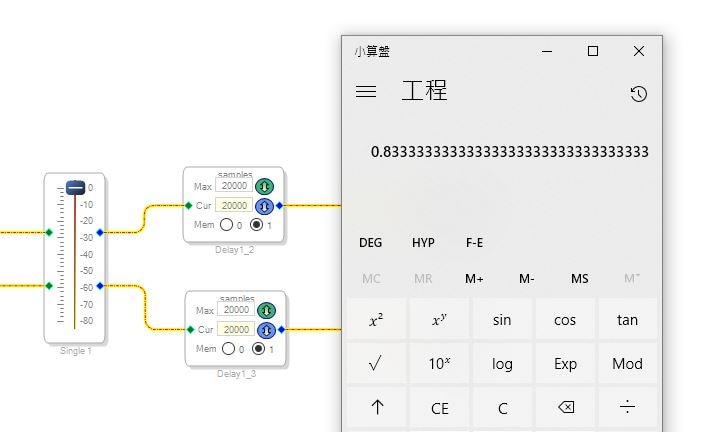The height and width of the screenshot is (432, 704).
Task: Click the C clear key
Action: click(502, 407)
